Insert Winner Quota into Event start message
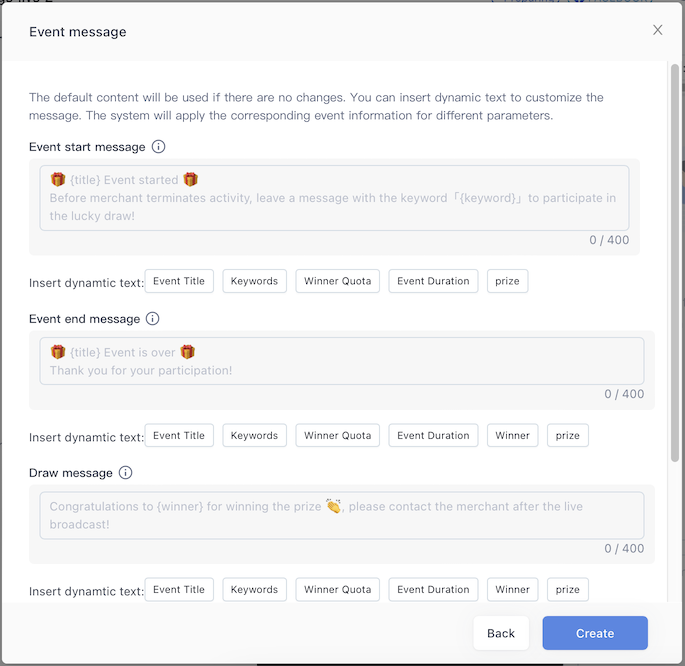This screenshot has height=666, width=685. [338, 281]
